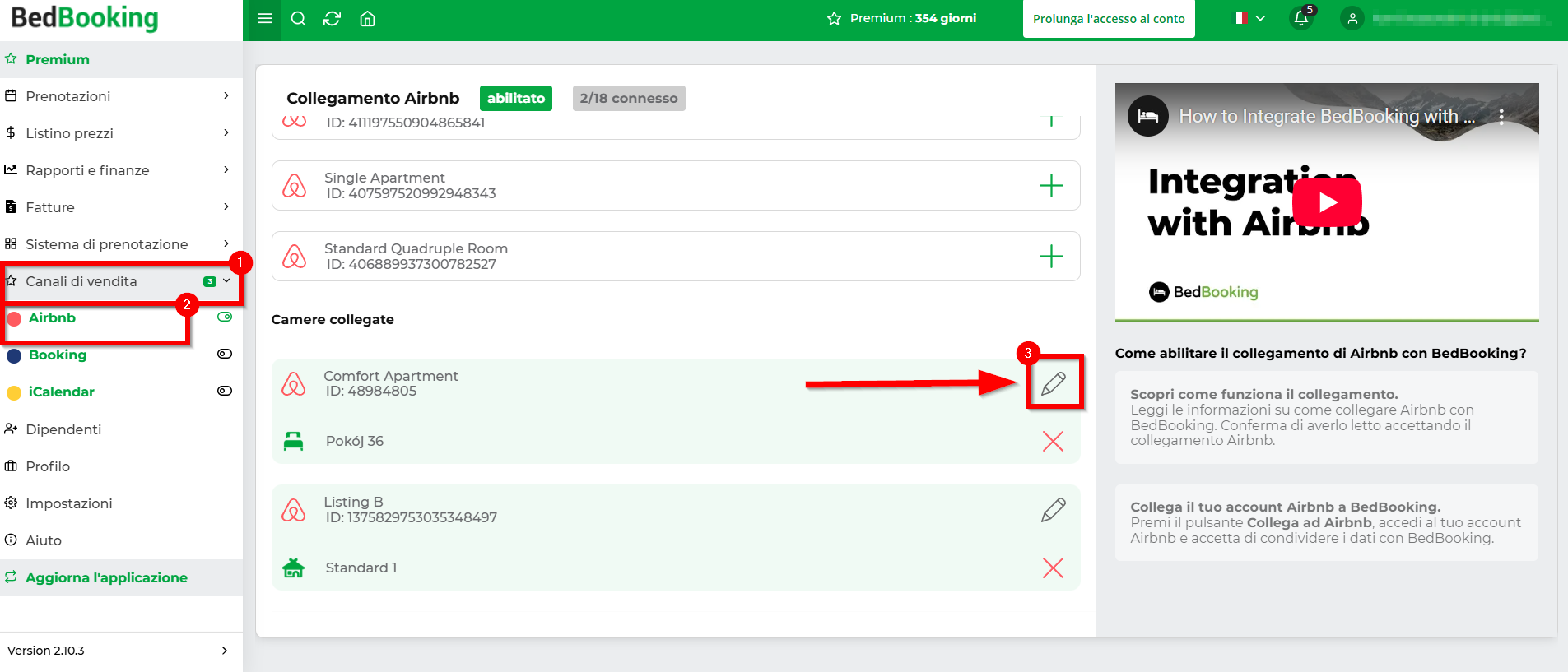Click the ID: 48984805 text
The height and width of the screenshot is (672, 1568).
[370, 391]
